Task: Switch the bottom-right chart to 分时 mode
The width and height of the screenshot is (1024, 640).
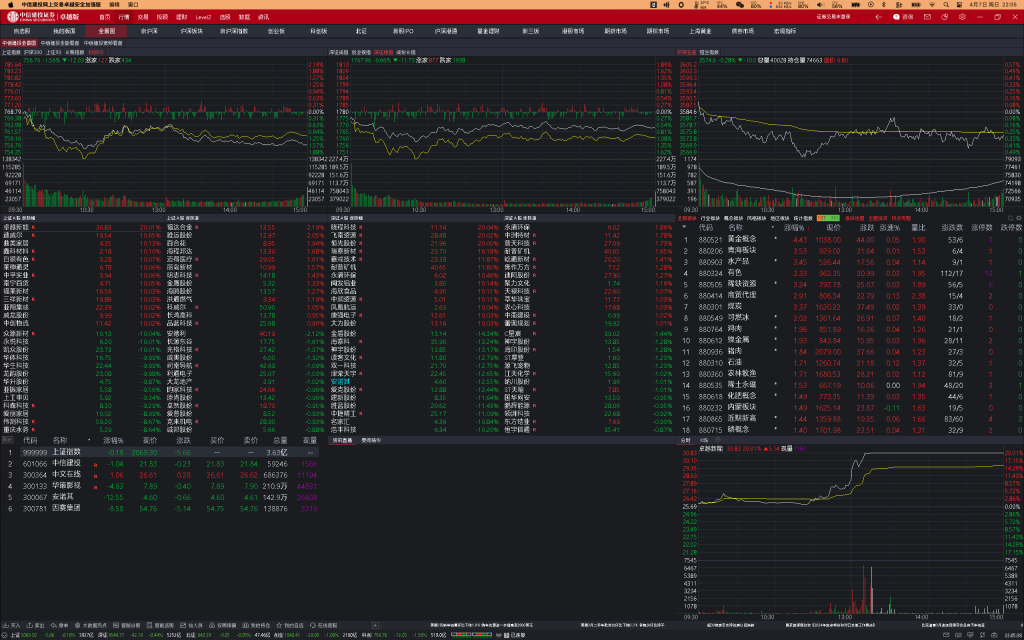Action: [x=685, y=439]
